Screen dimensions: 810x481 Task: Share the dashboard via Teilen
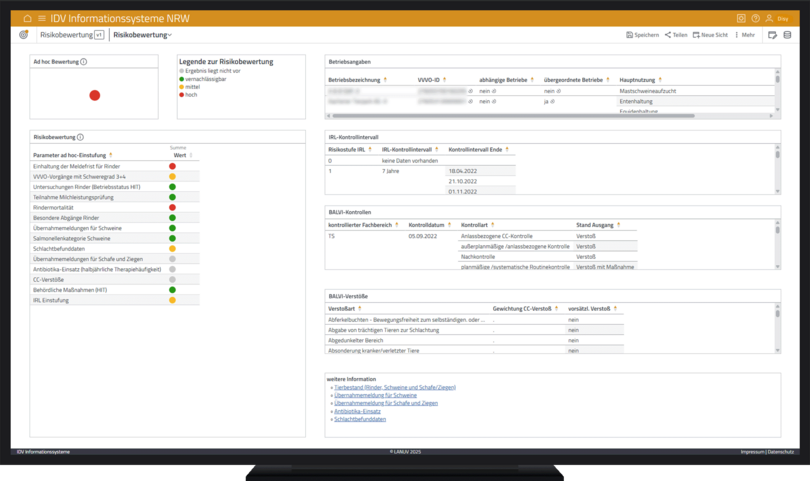(x=676, y=35)
